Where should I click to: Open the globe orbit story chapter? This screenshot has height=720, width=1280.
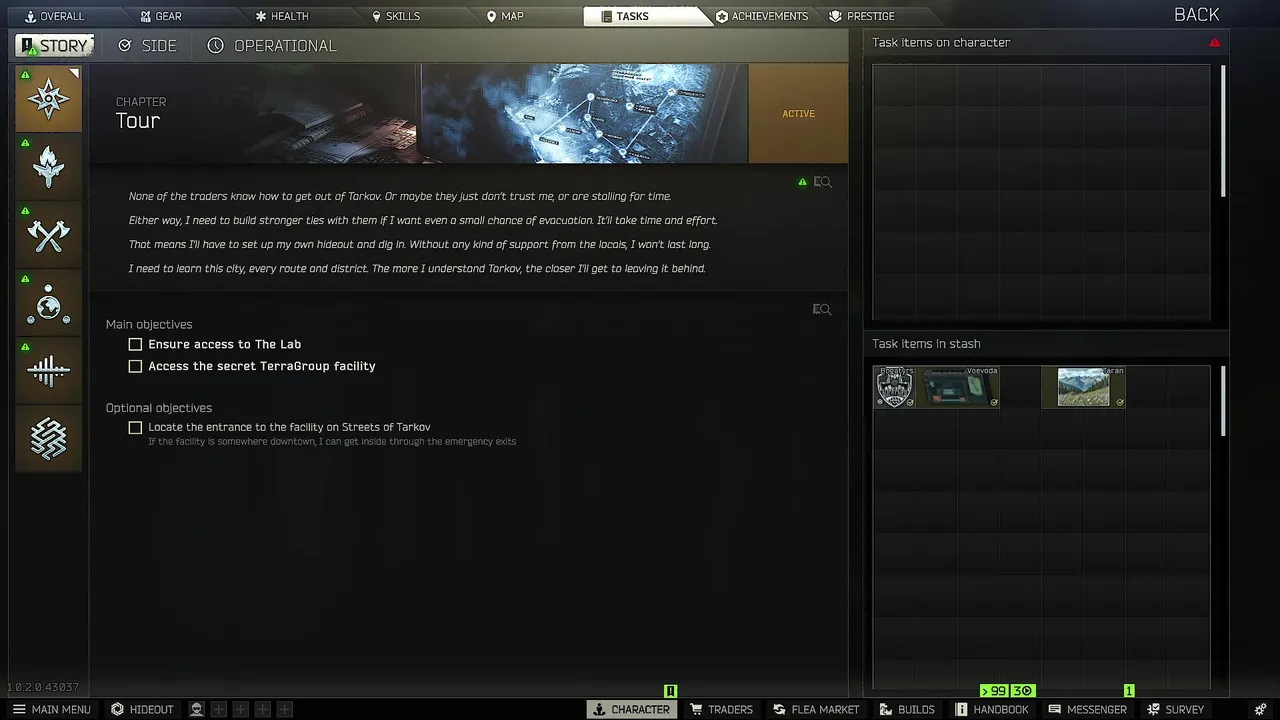pos(48,303)
